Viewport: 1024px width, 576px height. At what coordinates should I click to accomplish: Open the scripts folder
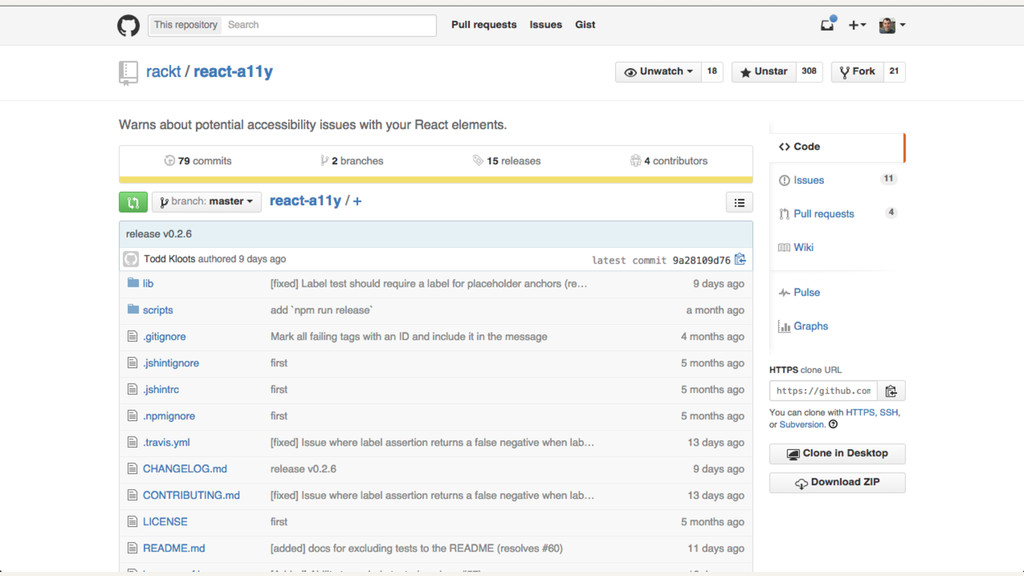tap(158, 310)
